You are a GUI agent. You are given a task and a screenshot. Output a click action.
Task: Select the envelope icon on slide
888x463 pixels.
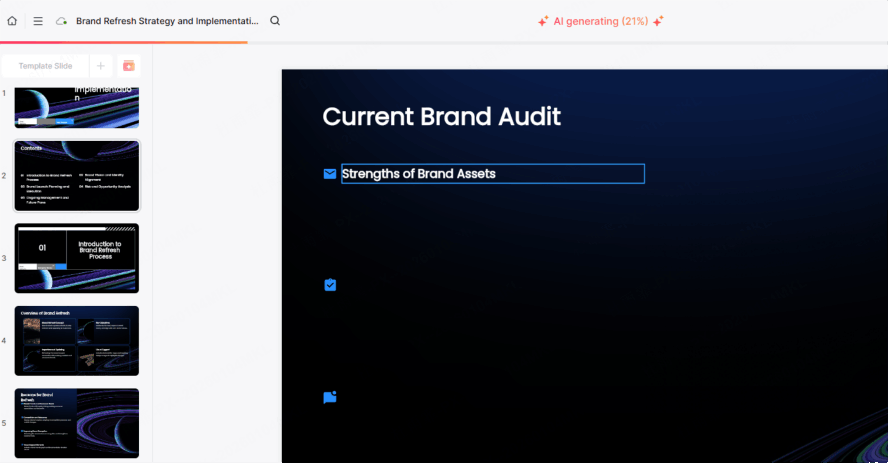(330, 174)
